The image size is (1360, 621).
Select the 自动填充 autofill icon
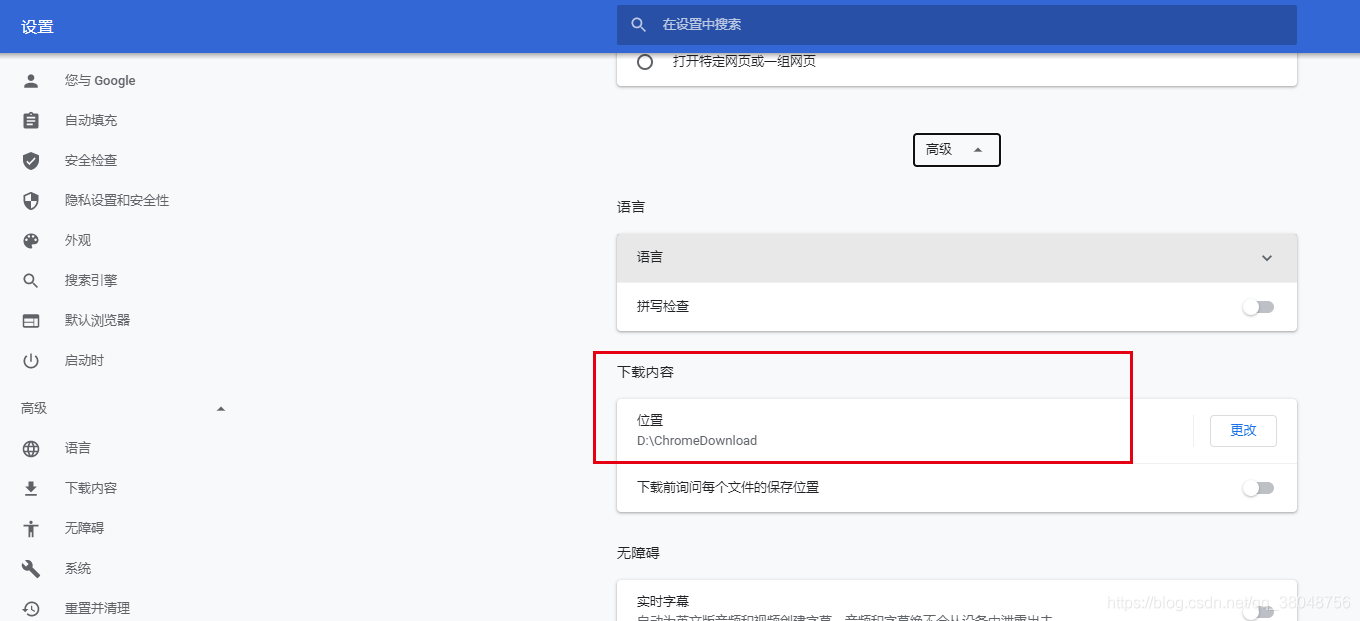[30, 120]
